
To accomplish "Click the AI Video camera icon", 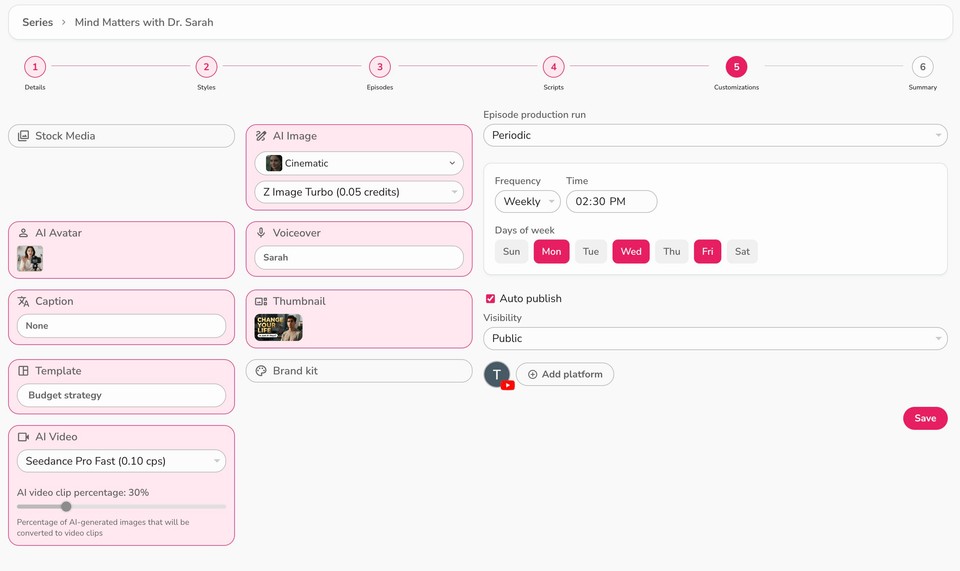I will [x=23, y=437].
